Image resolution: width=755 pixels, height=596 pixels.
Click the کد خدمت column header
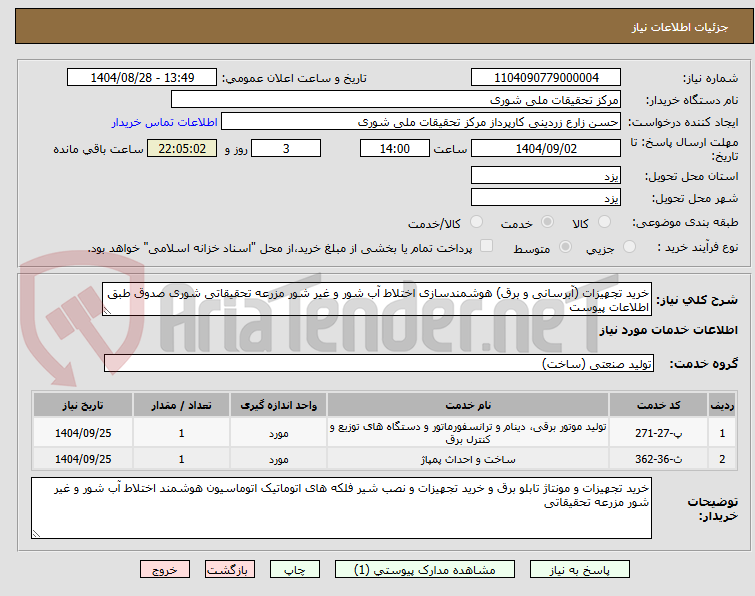pos(658,405)
